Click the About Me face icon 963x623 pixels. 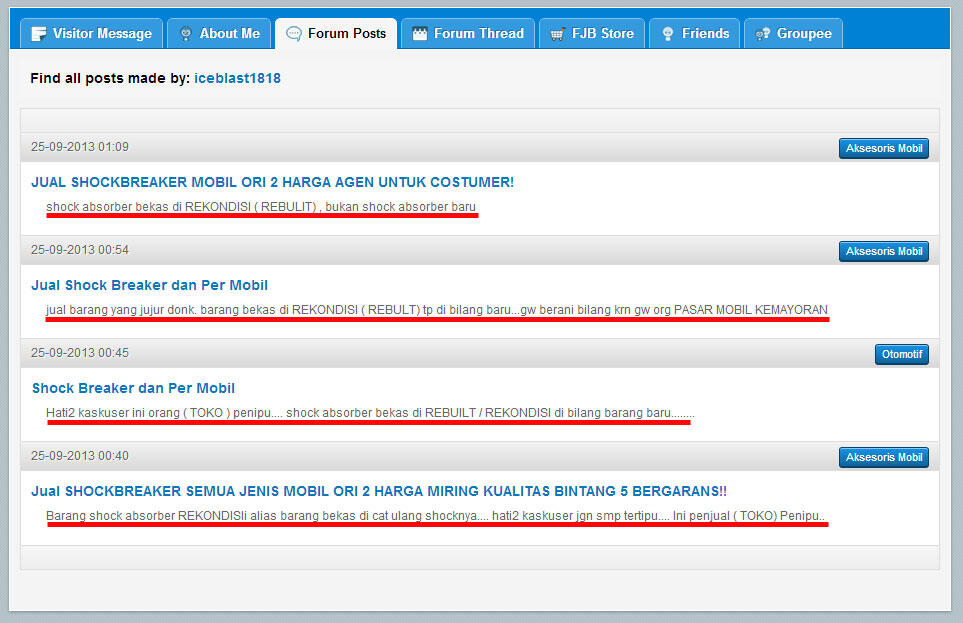(x=185, y=34)
